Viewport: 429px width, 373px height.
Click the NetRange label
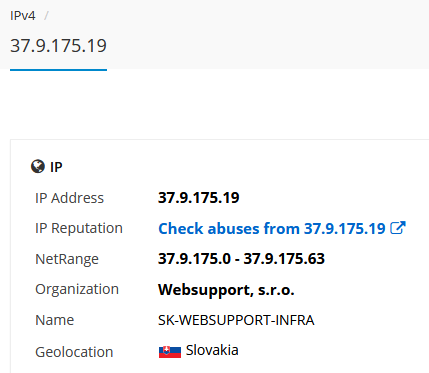click(67, 259)
